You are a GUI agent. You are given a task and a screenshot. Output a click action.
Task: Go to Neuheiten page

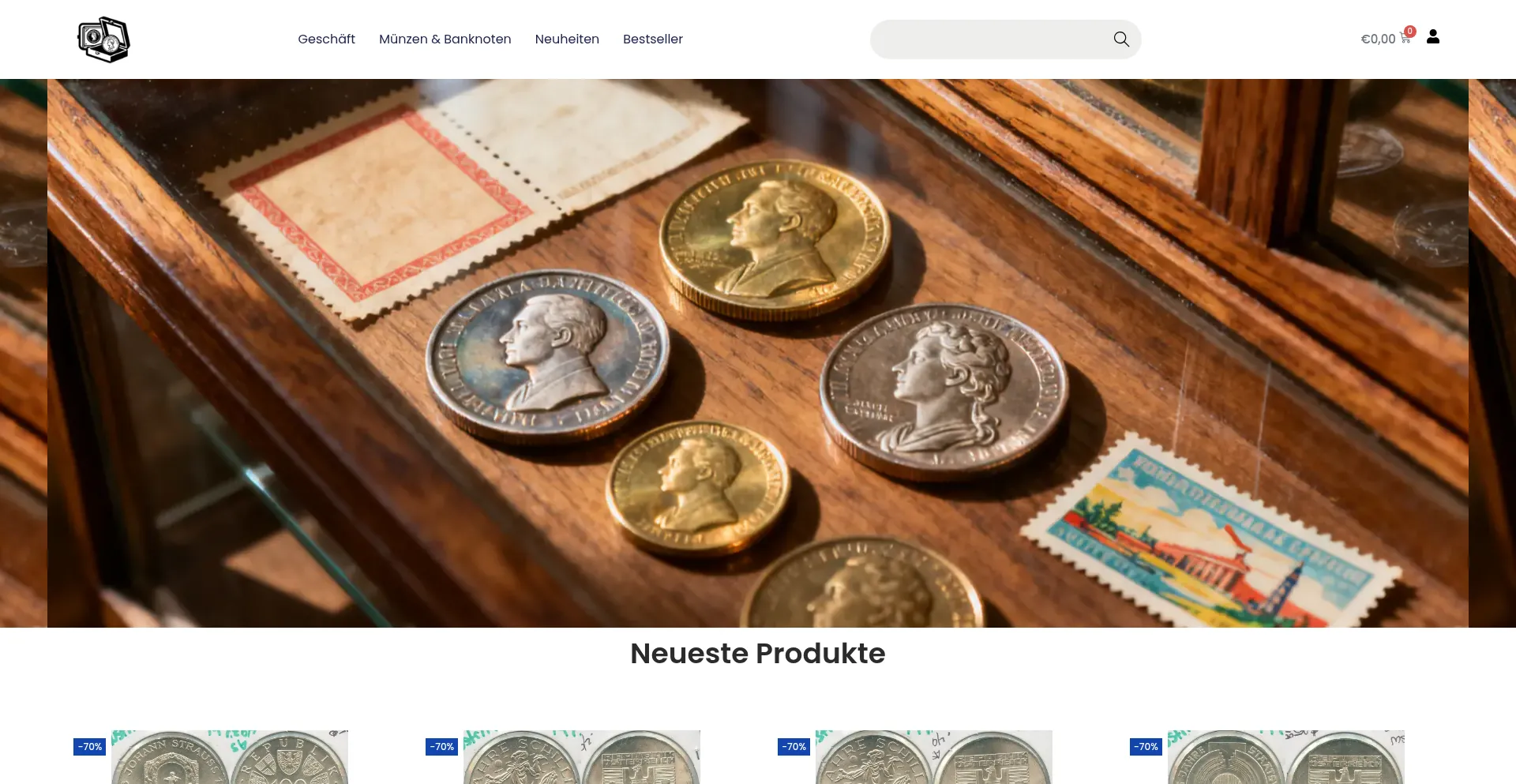[567, 39]
